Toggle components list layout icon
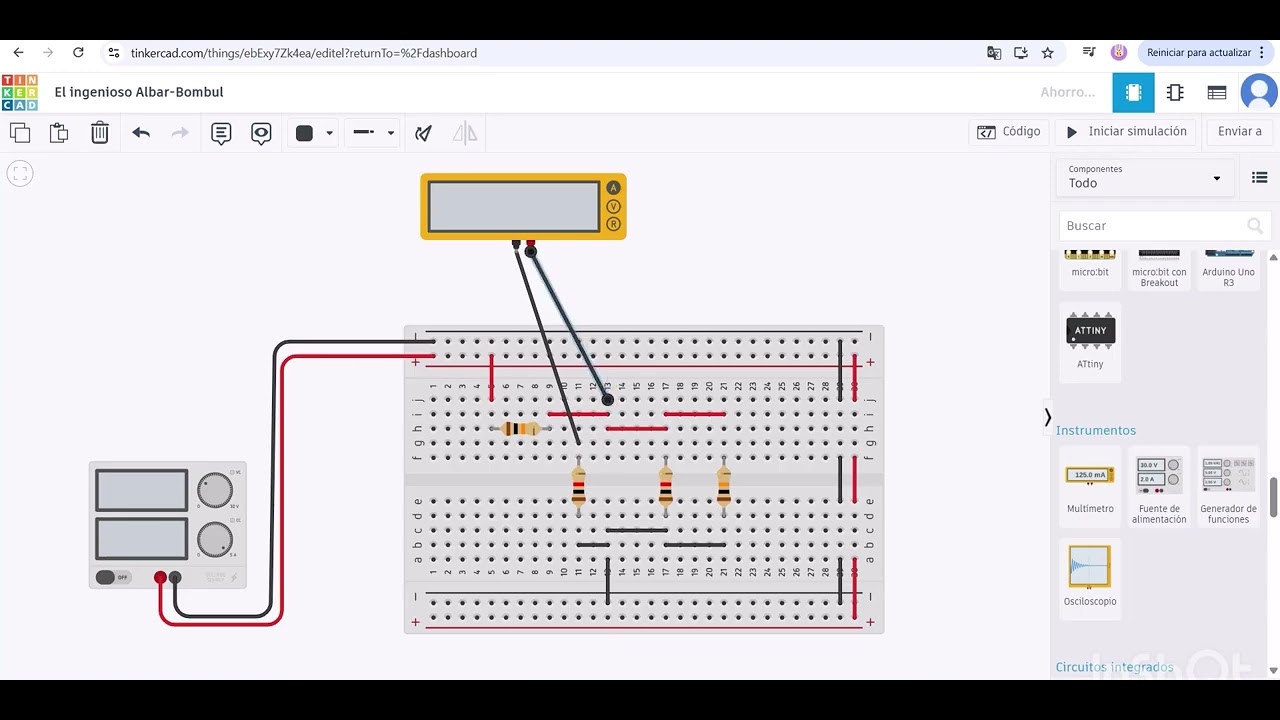This screenshot has height=720, width=1280. coord(1259,178)
